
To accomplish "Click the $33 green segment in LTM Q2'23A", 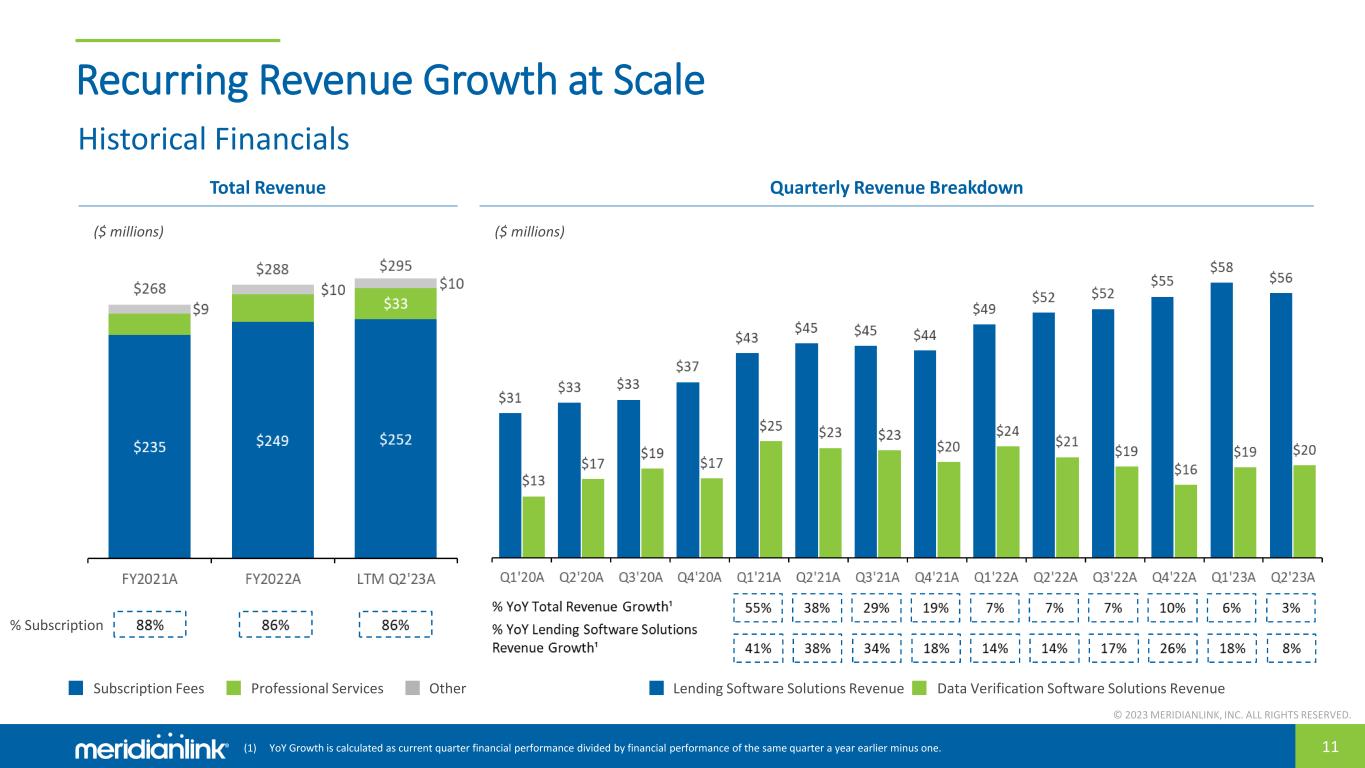I will [x=396, y=303].
